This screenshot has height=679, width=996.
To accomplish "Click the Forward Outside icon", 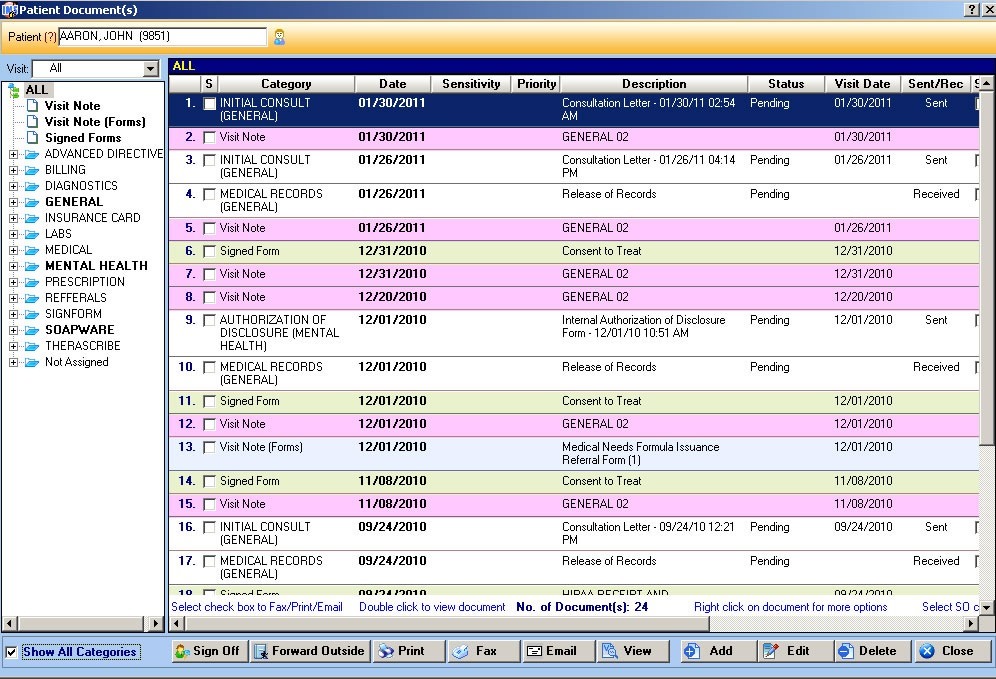I will [260, 651].
